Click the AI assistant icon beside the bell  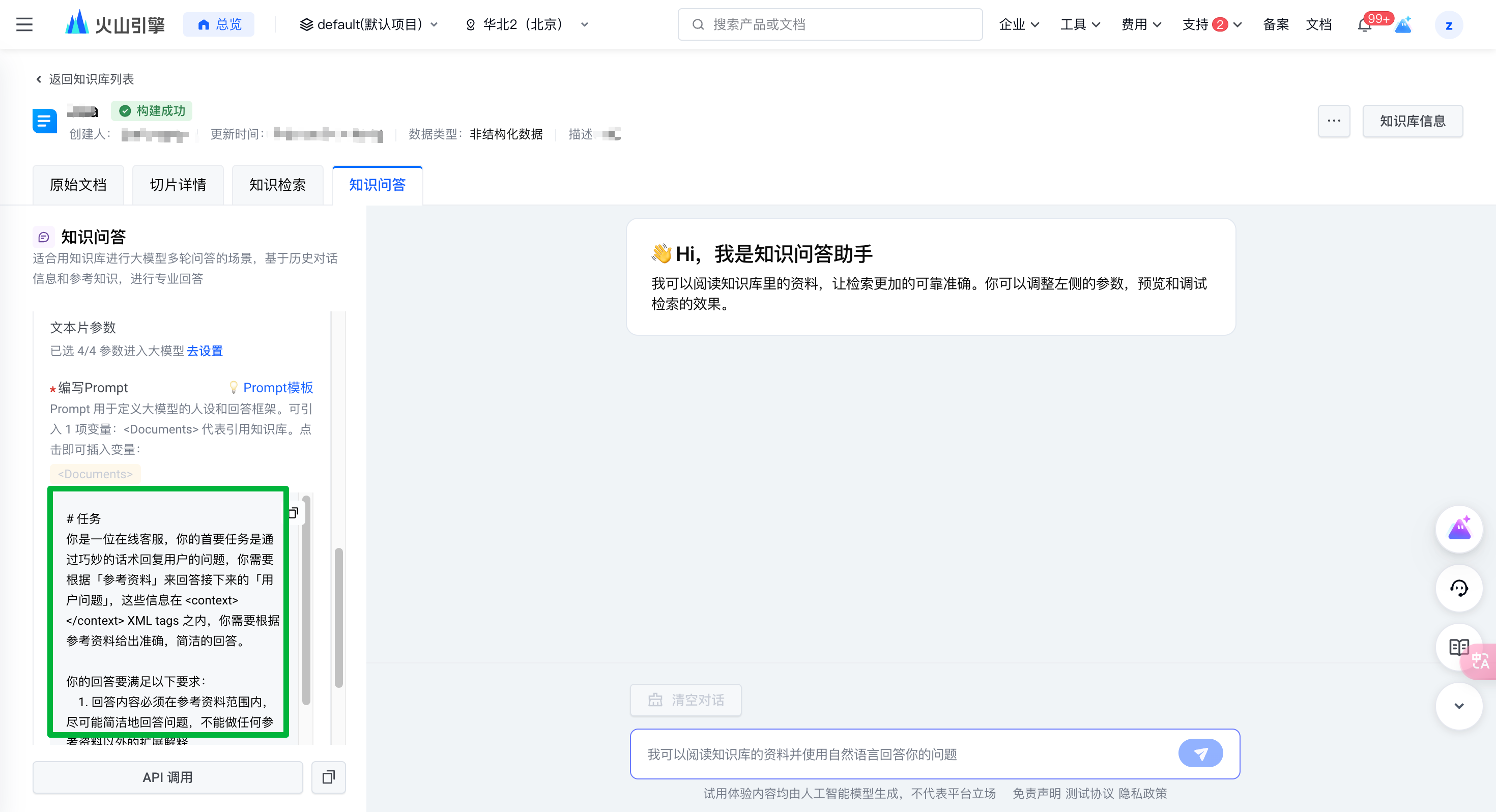point(1403,25)
